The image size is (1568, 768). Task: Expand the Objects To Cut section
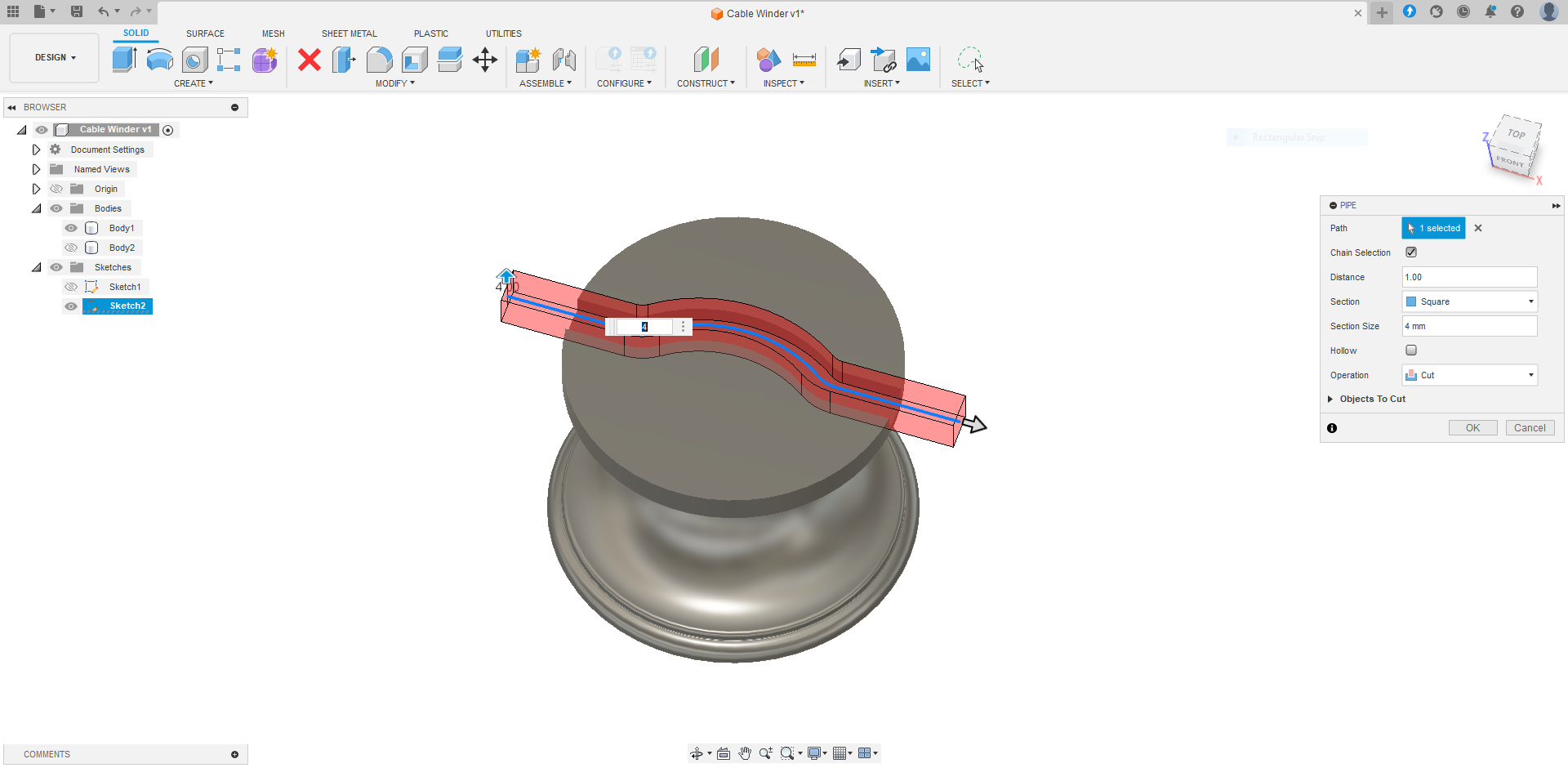point(1330,400)
